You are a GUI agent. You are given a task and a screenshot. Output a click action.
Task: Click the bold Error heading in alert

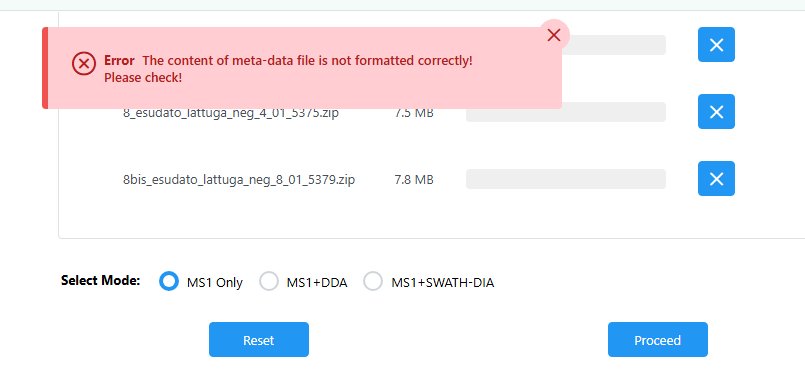(119, 61)
